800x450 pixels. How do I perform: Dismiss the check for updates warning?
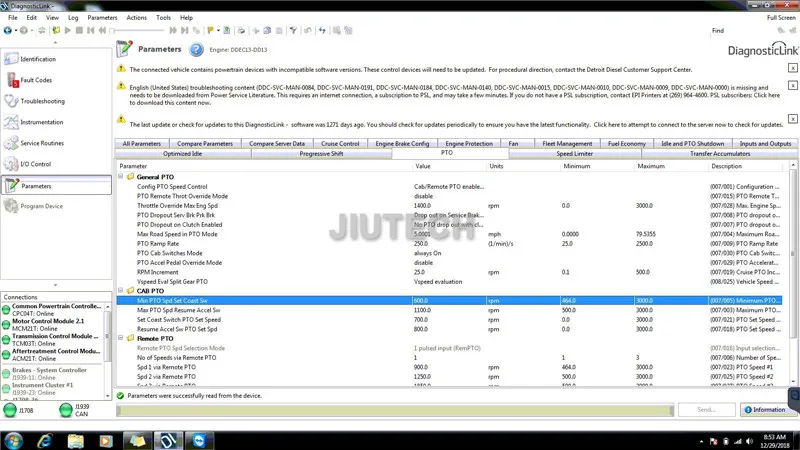click(x=792, y=119)
